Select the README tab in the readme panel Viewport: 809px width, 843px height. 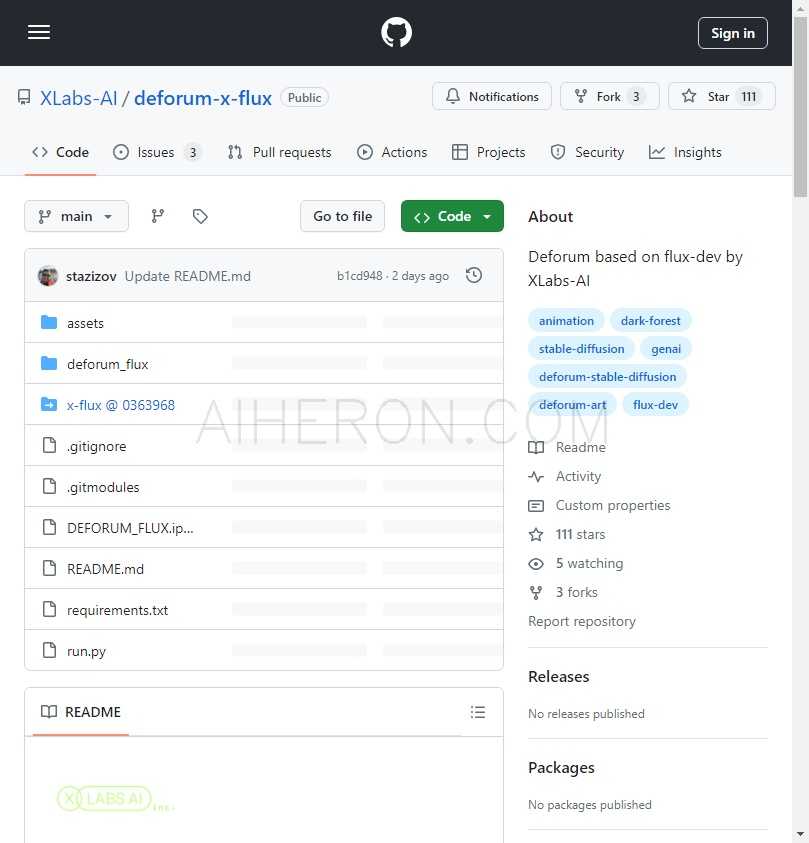click(x=81, y=712)
